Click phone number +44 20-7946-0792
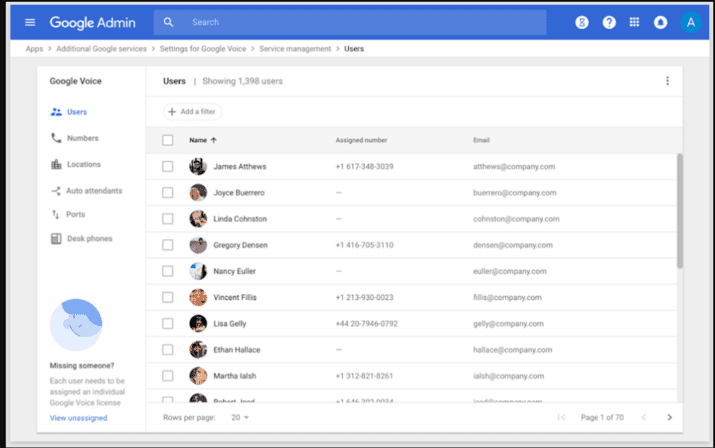The height and width of the screenshot is (448, 715). (x=367, y=323)
